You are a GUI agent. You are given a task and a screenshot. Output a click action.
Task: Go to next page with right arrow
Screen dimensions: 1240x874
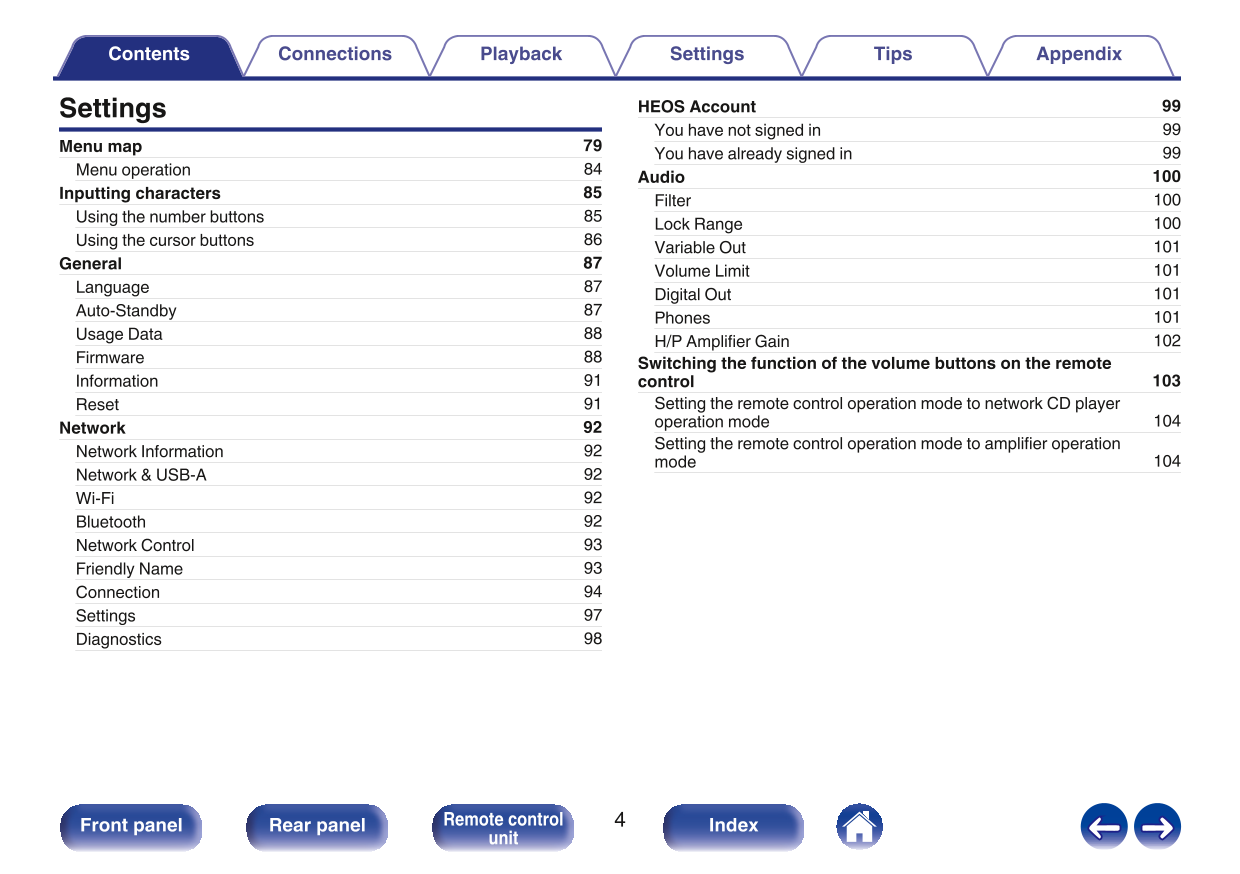[1157, 827]
